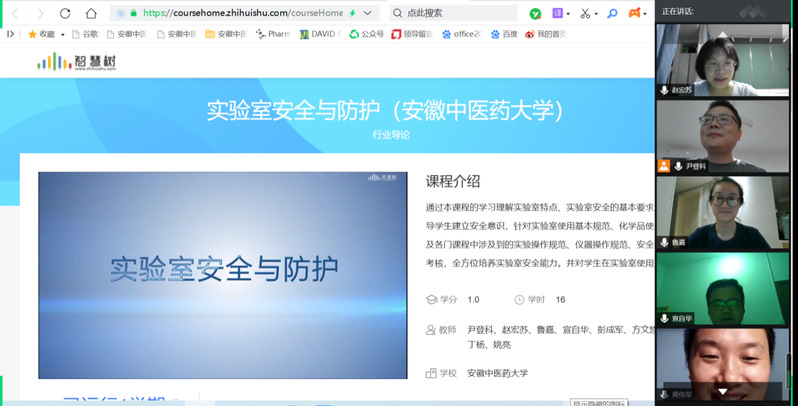Toggle the microphone icon for 赵宏苏
798x406 pixels.
coord(664,90)
